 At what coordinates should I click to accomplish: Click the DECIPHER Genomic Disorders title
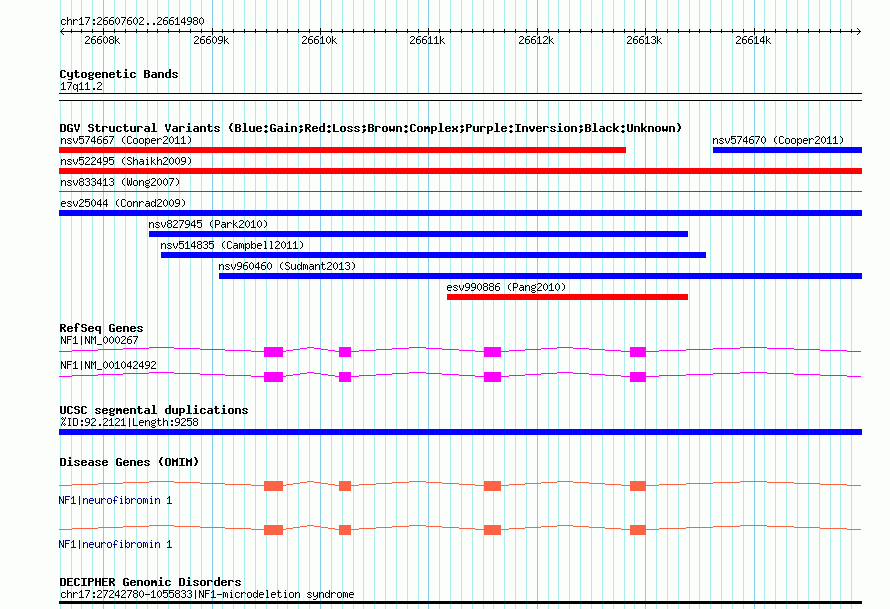click(x=150, y=582)
